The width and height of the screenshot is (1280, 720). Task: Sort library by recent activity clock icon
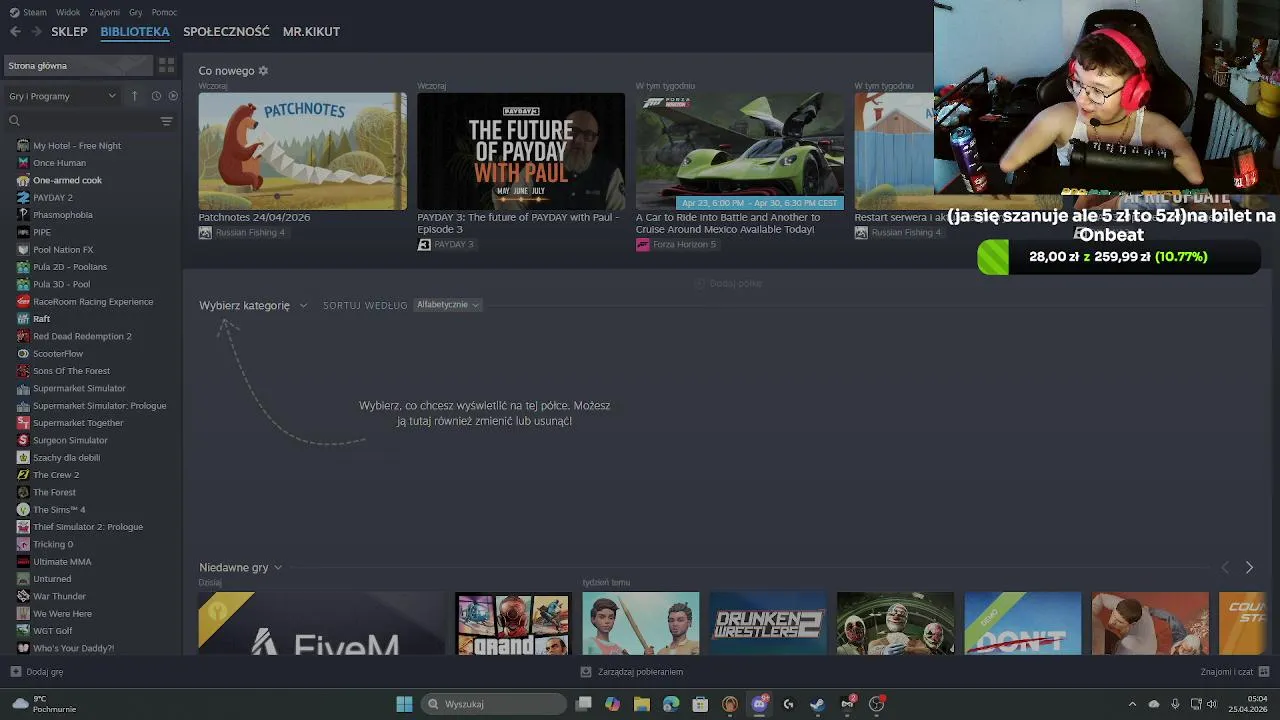pyautogui.click(x=156, y=96)
